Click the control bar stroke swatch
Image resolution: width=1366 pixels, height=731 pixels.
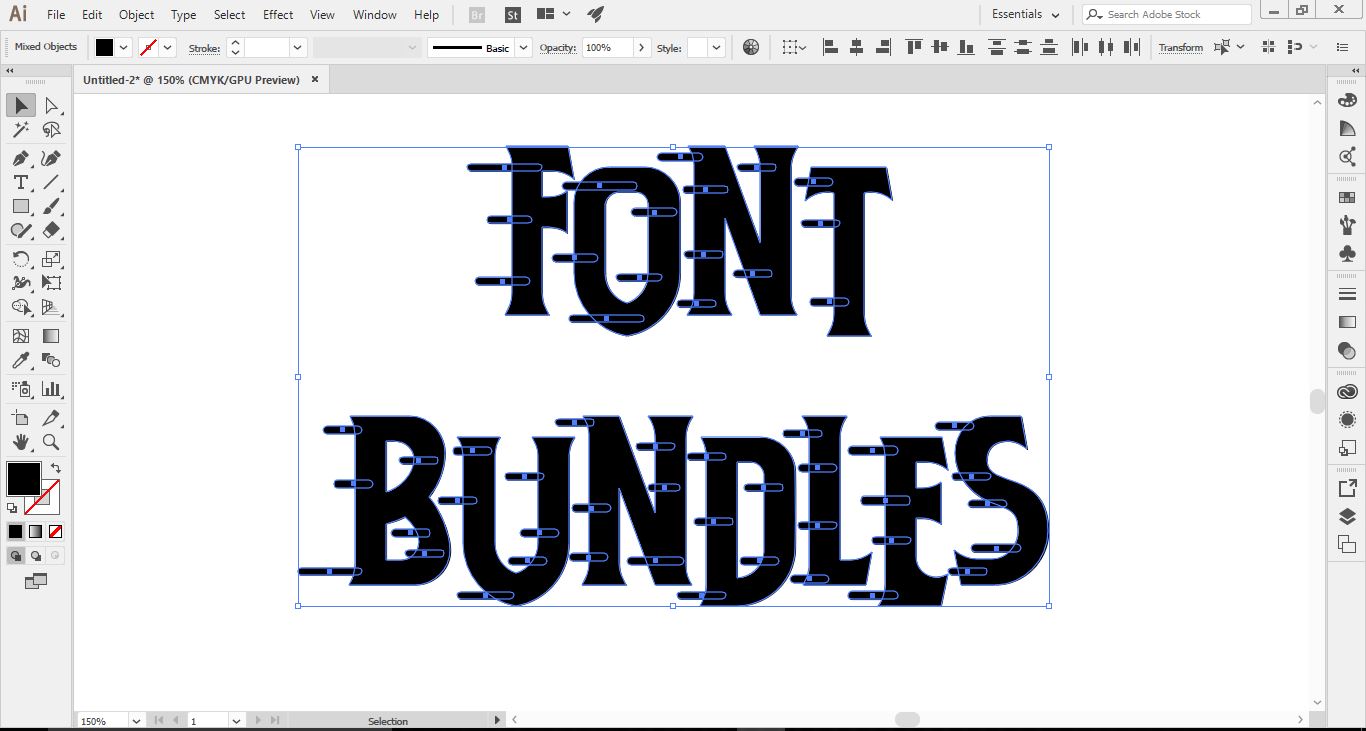coord(149,47)
